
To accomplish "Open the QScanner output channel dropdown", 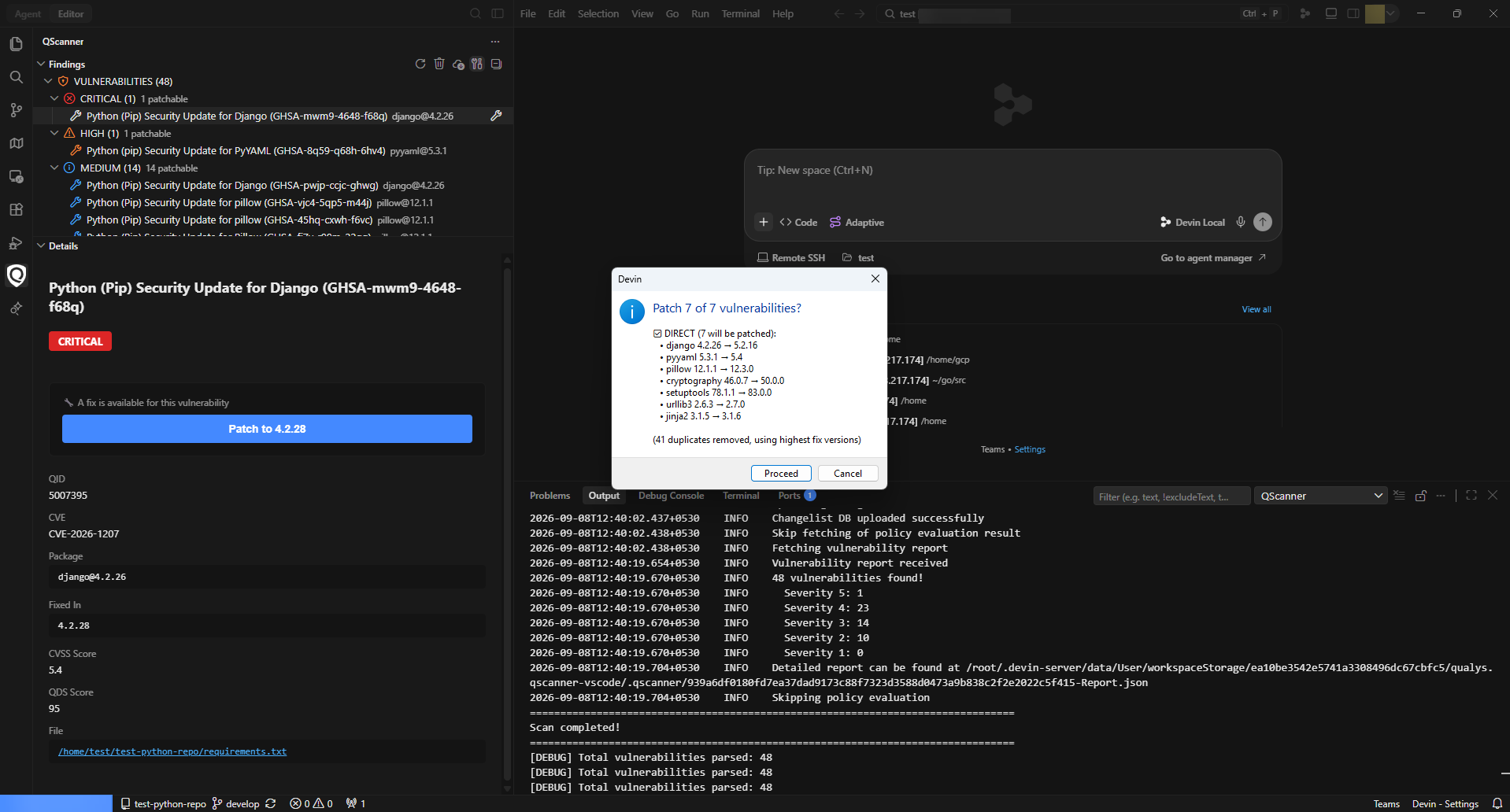I will pyautogui.click(x=1320, y=496).
